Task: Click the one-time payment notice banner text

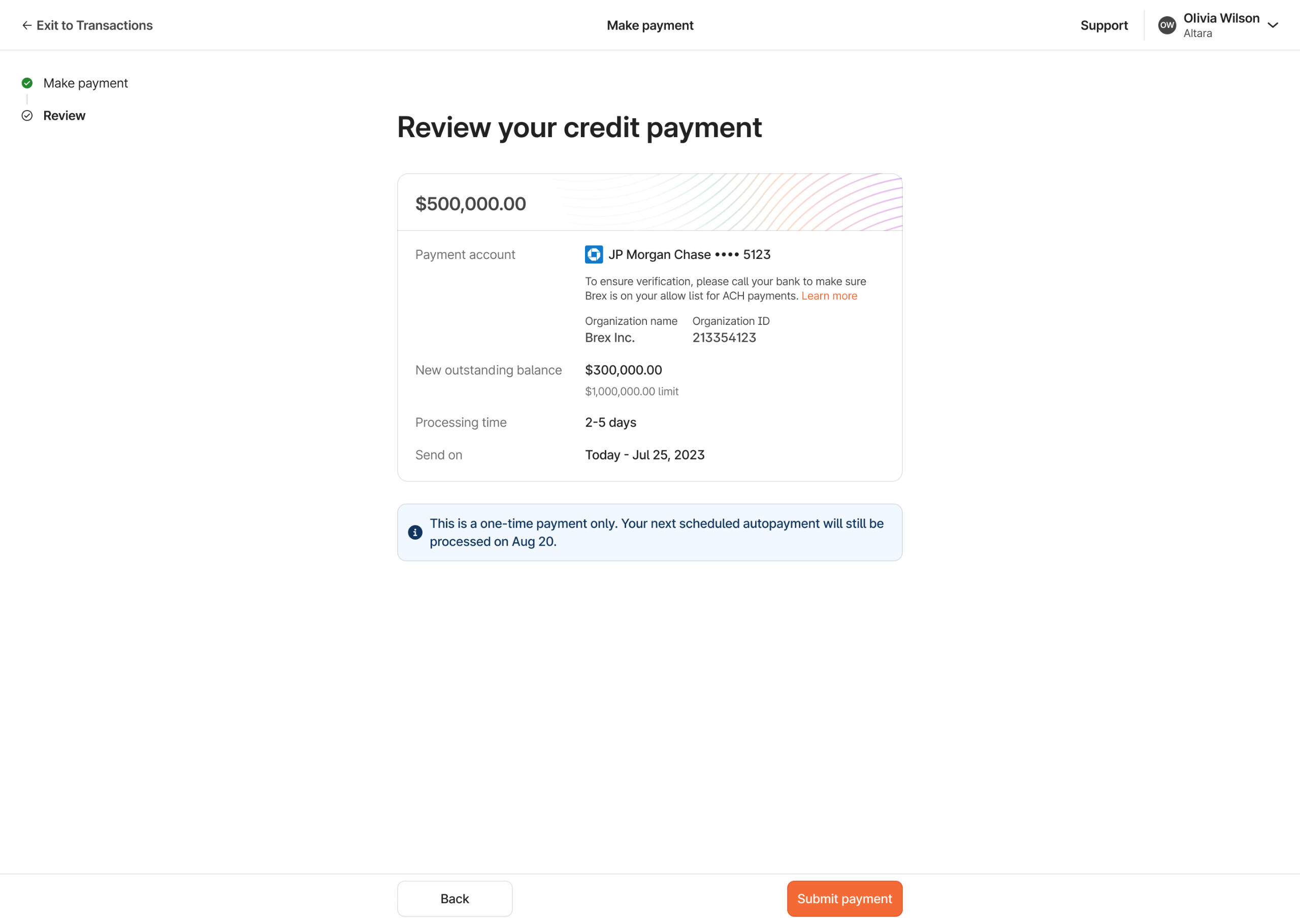Action: tap(656, 532)
